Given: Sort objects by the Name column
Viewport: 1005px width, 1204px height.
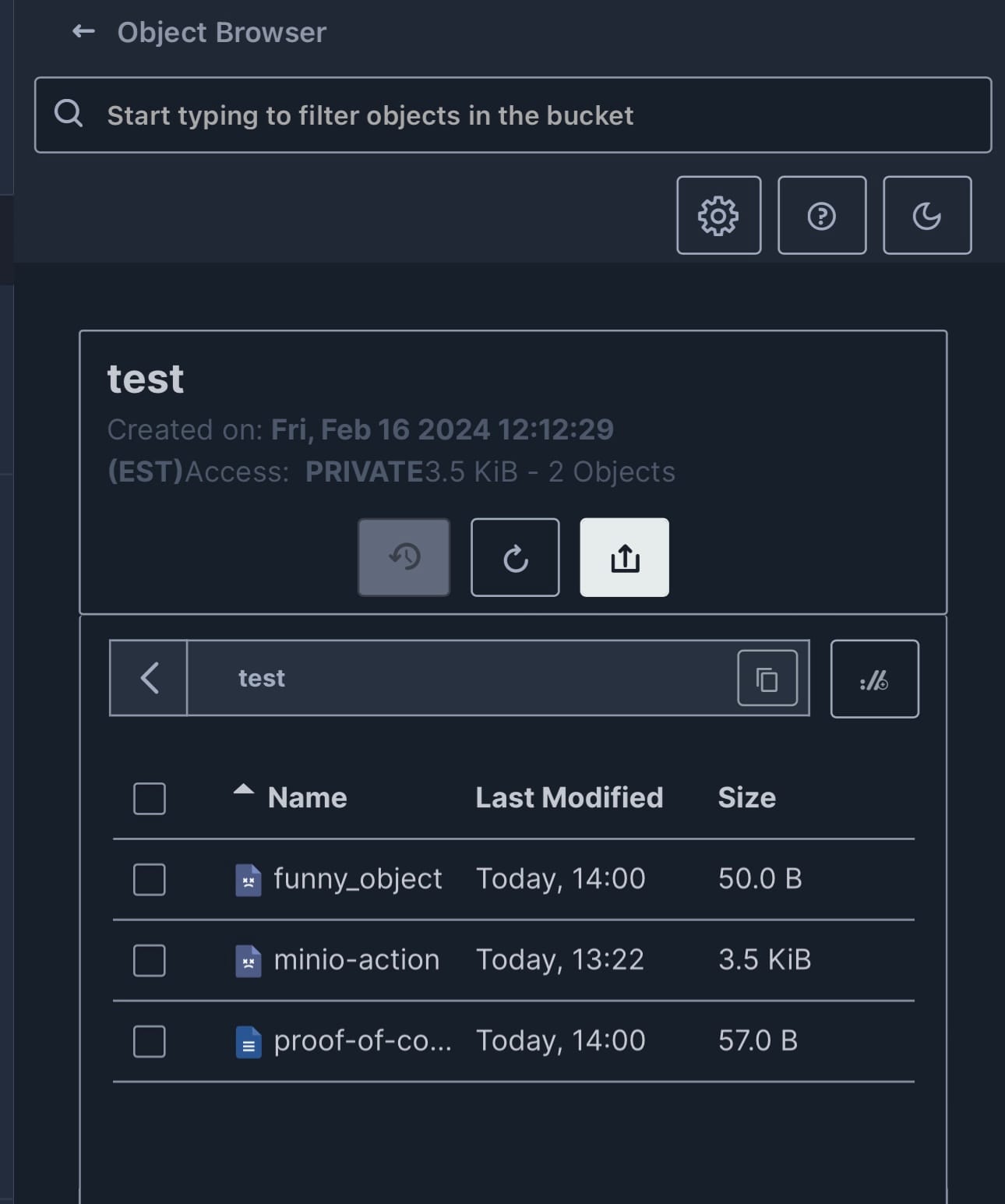Looking at the screenshot, I should tap(307, 798).
